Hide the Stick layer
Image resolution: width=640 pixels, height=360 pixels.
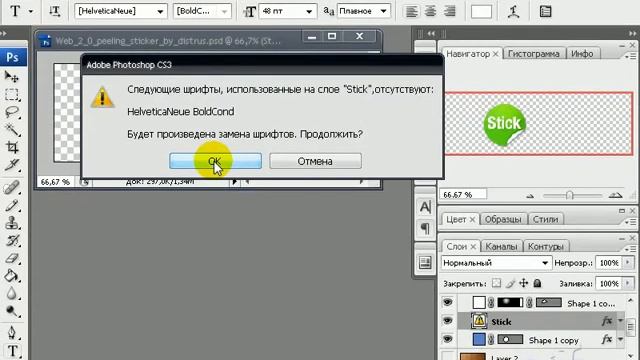448,321
